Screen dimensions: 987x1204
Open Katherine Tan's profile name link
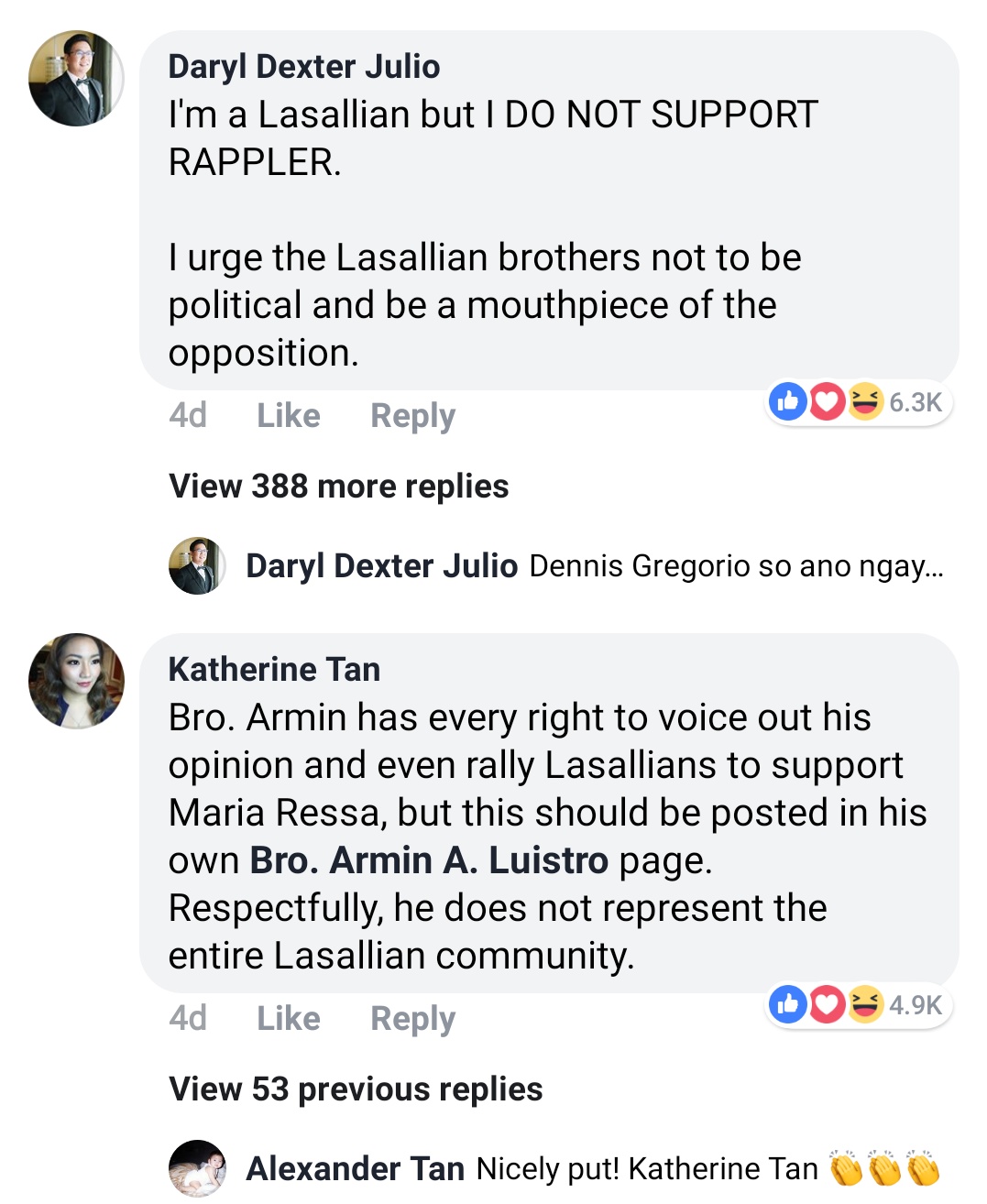coord(274,670)
